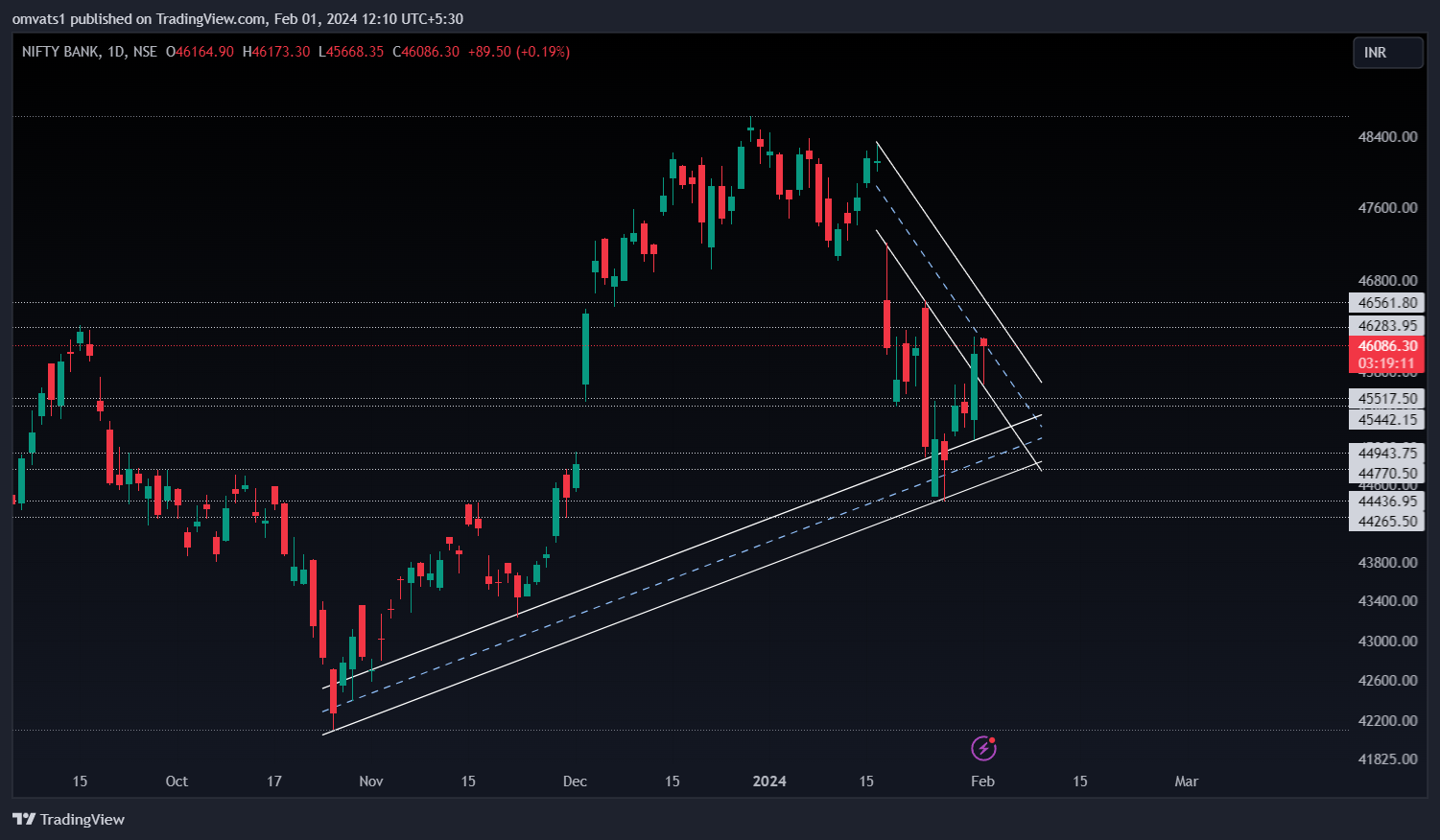Click the 43000.00 price axis tick

click(1387, 642)
